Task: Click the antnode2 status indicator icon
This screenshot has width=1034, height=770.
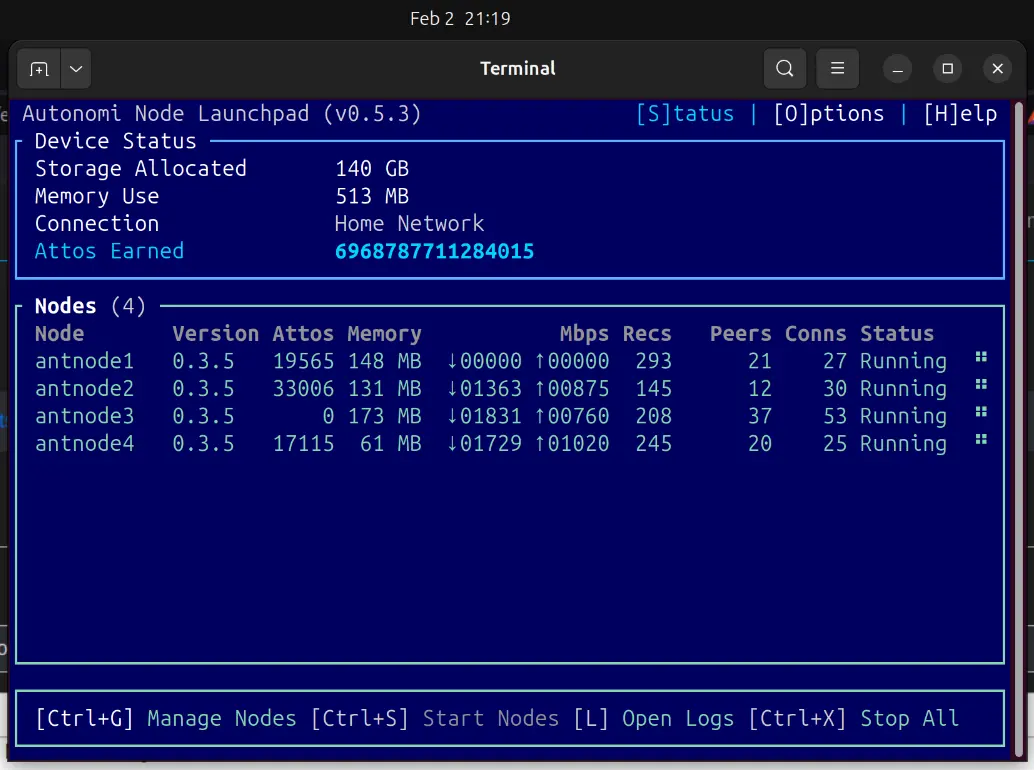Action: [x=981, y=384]
